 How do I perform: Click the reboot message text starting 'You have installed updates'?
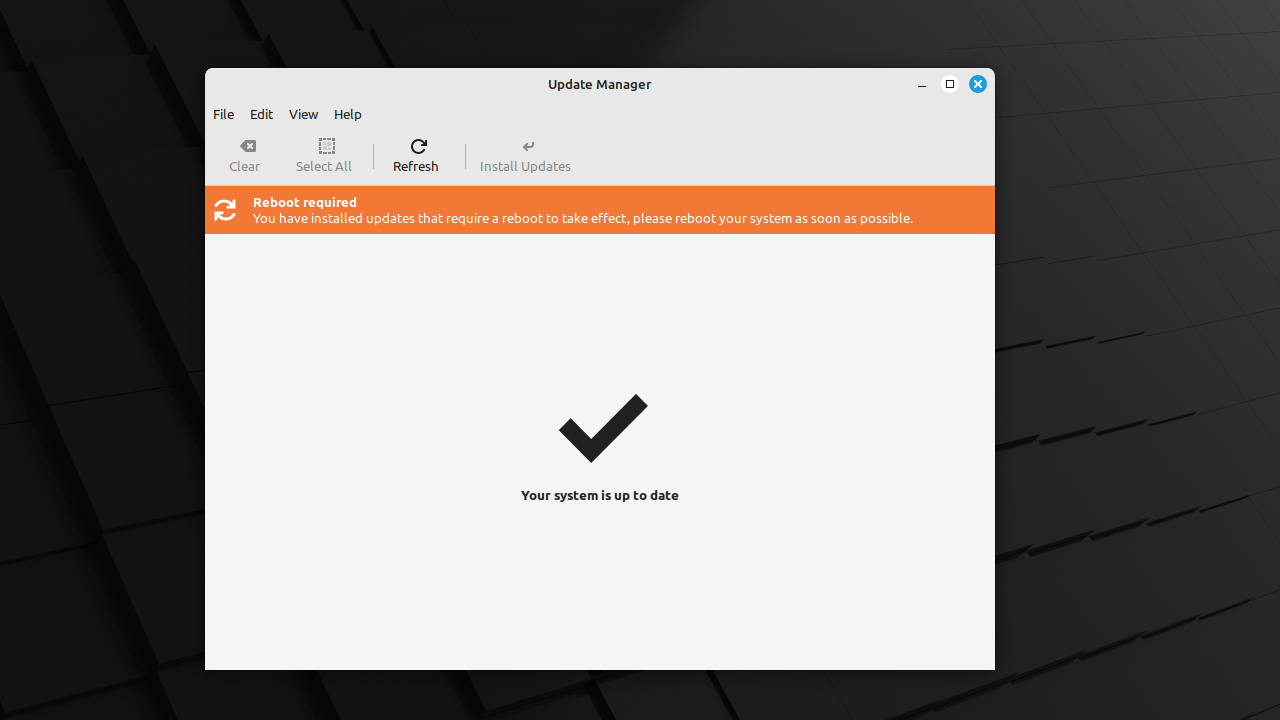coord(583,218)
